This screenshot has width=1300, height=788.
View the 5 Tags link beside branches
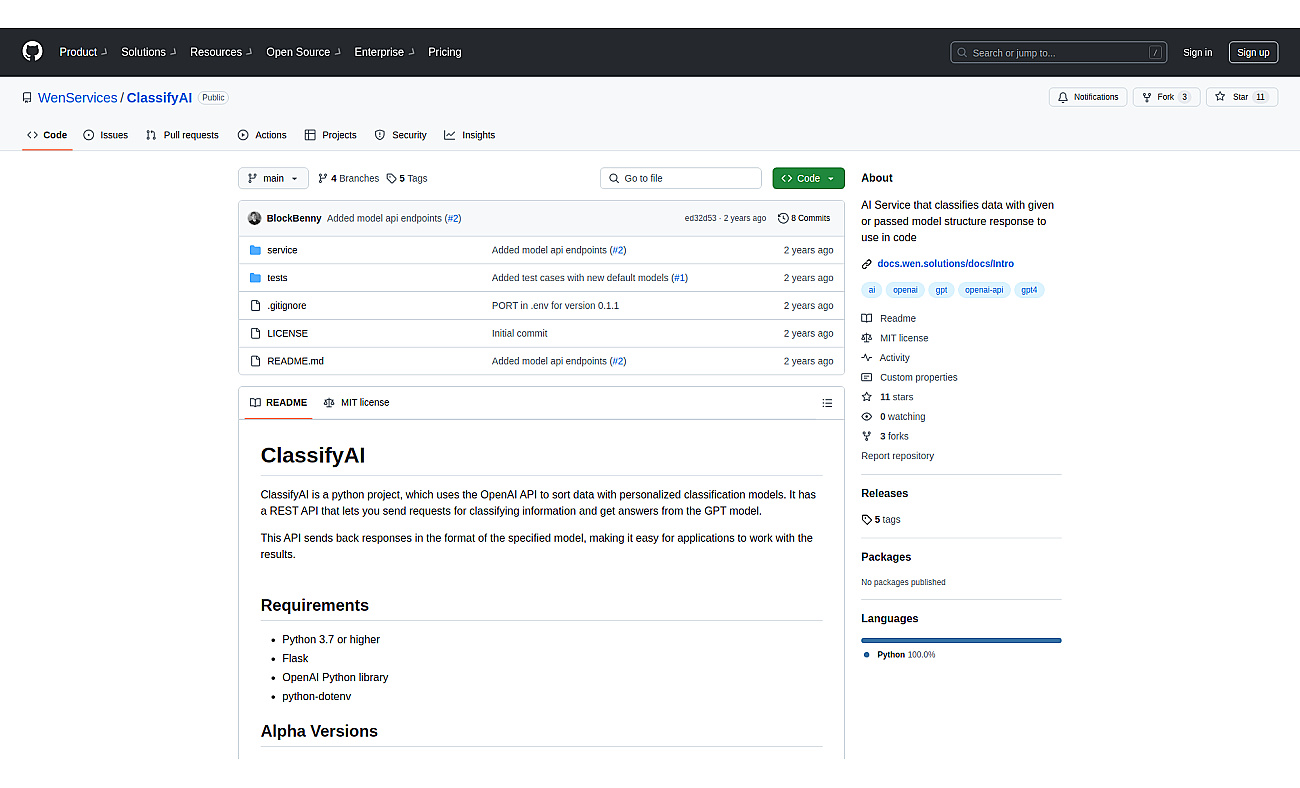click(x=407, y=179)
